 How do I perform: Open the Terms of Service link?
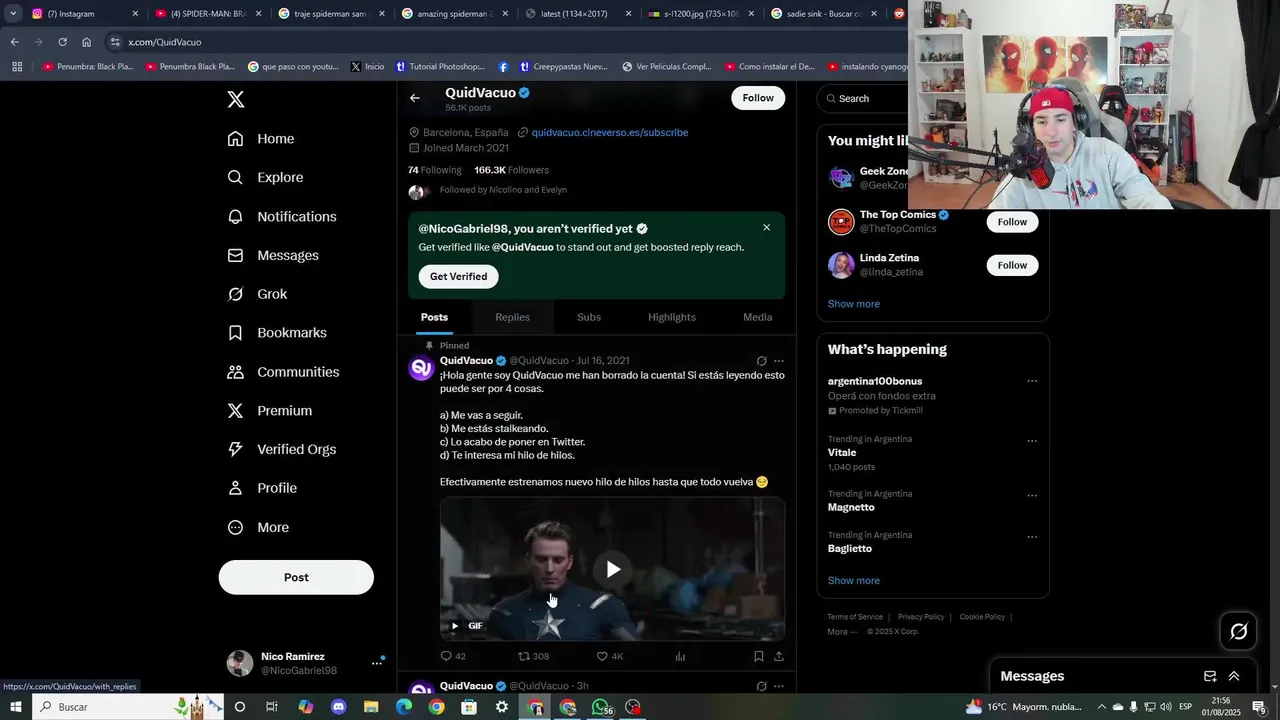tap(855, 617)
